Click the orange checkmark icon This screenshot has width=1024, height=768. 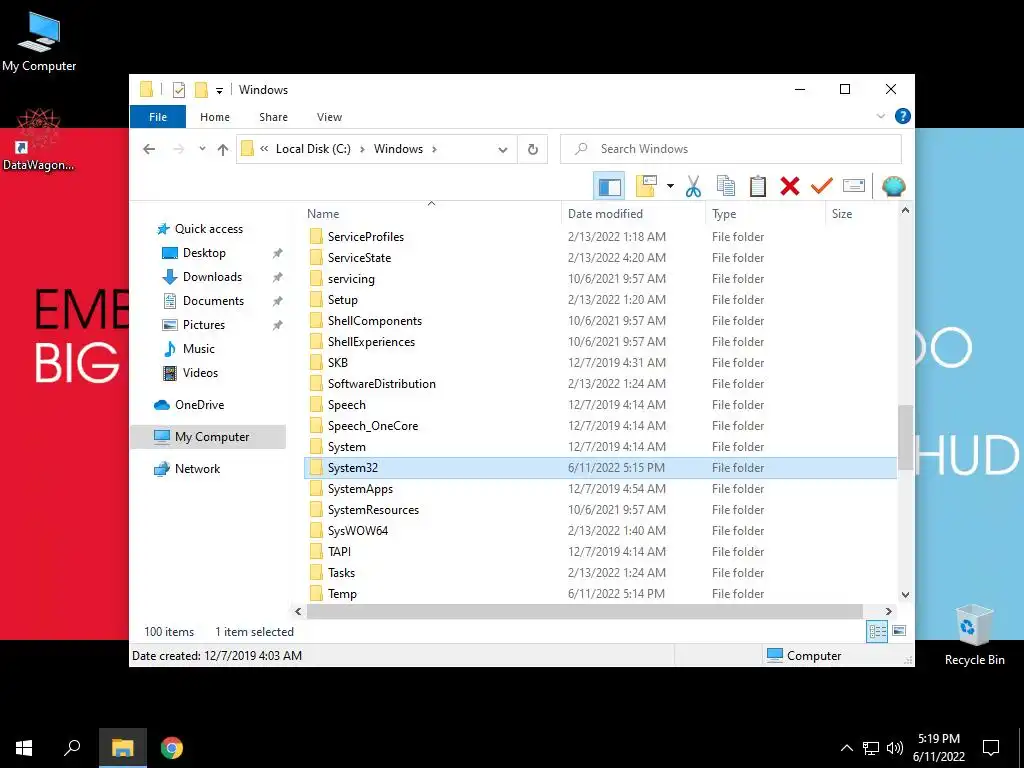click(822, 186)
